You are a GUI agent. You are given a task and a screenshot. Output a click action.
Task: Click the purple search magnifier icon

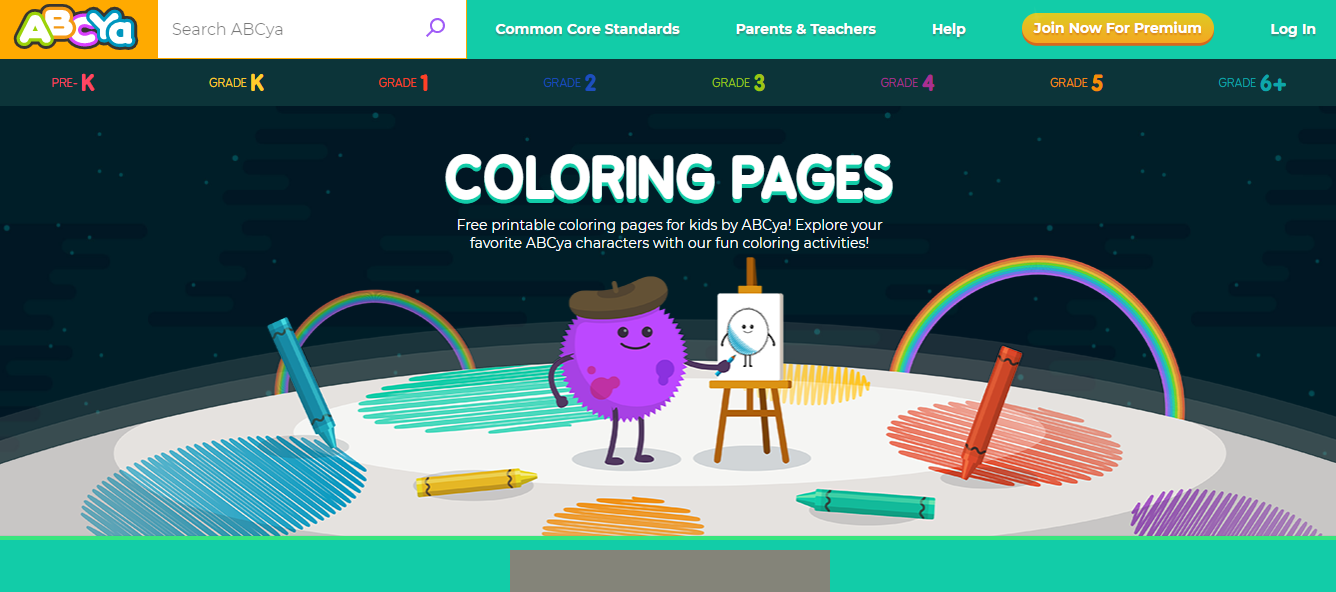click(x=435, y=28)
